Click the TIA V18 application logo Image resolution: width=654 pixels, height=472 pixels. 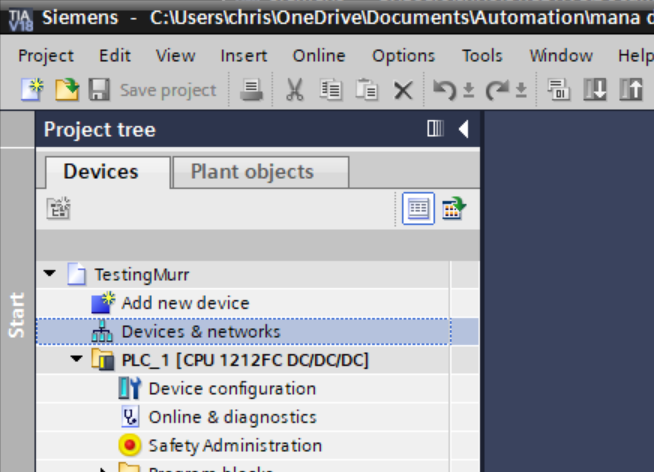click(20, 20)
